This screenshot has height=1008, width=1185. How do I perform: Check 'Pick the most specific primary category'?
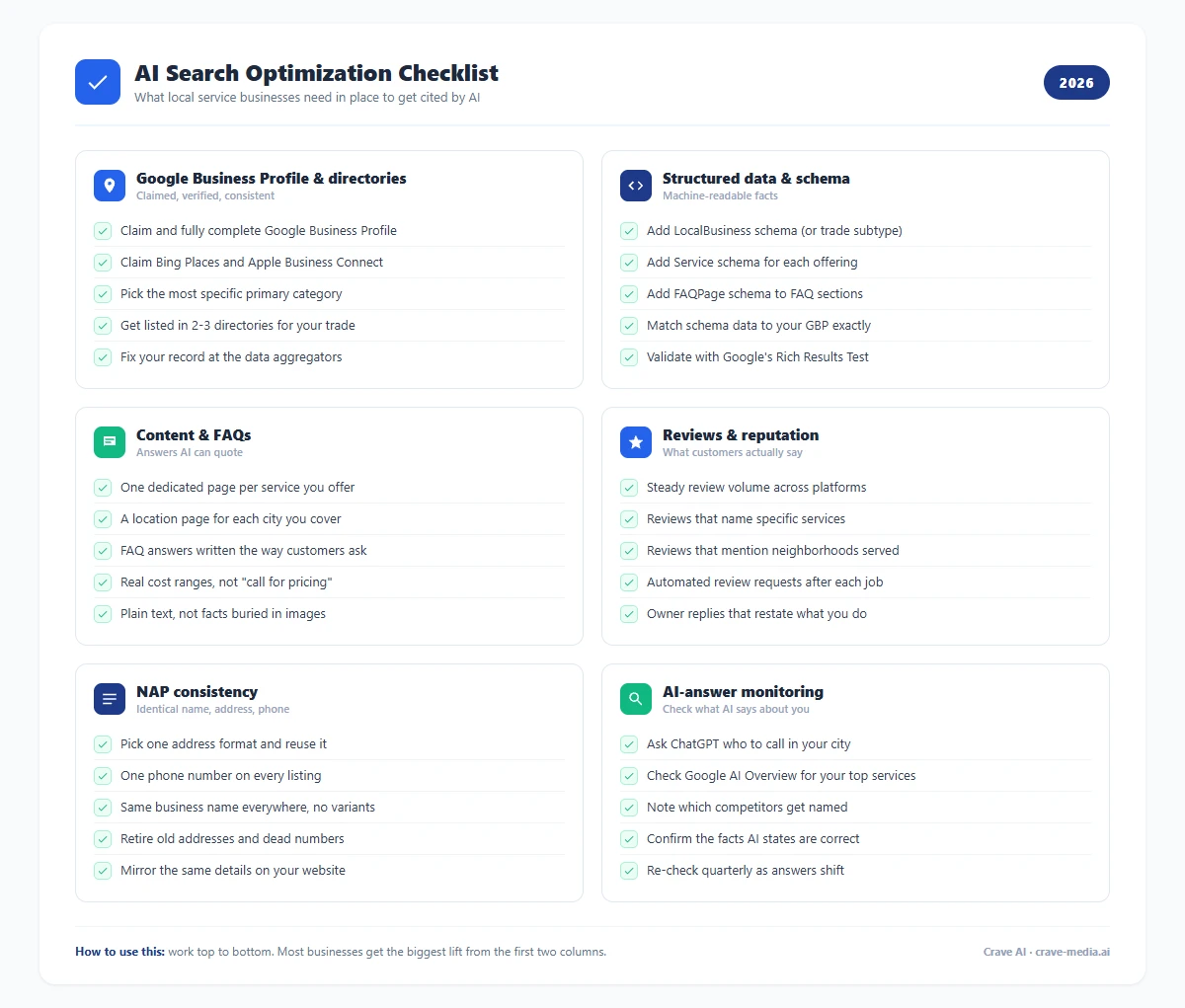click(x=103, y=294)
